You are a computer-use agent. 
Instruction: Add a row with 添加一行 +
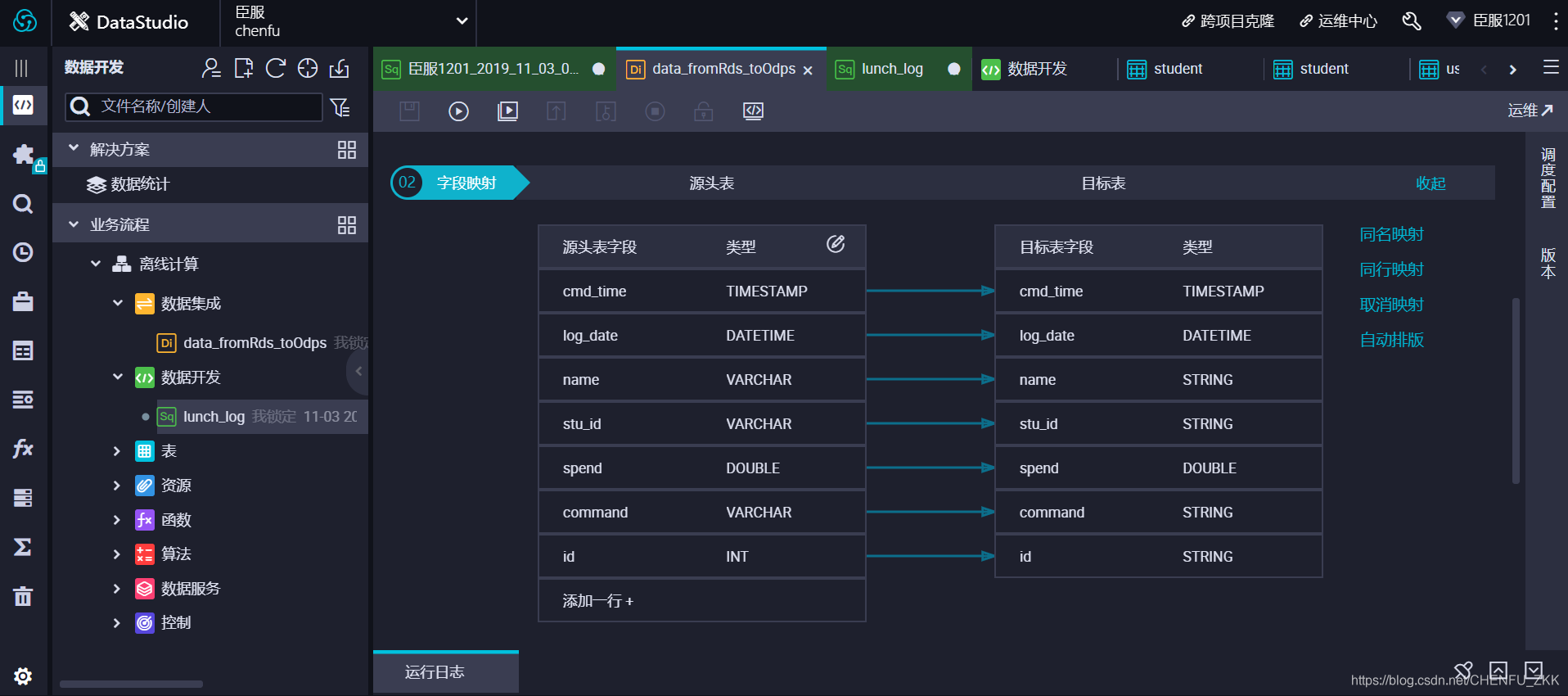pyautogui.click(x=598, y=601)
